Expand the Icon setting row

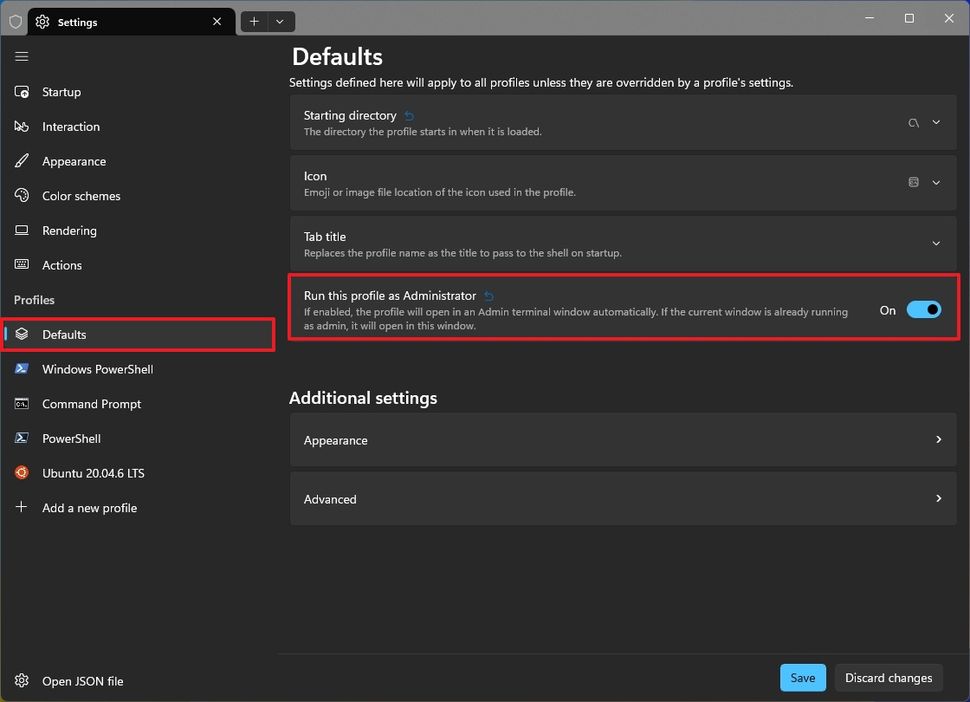coord(936,182)
